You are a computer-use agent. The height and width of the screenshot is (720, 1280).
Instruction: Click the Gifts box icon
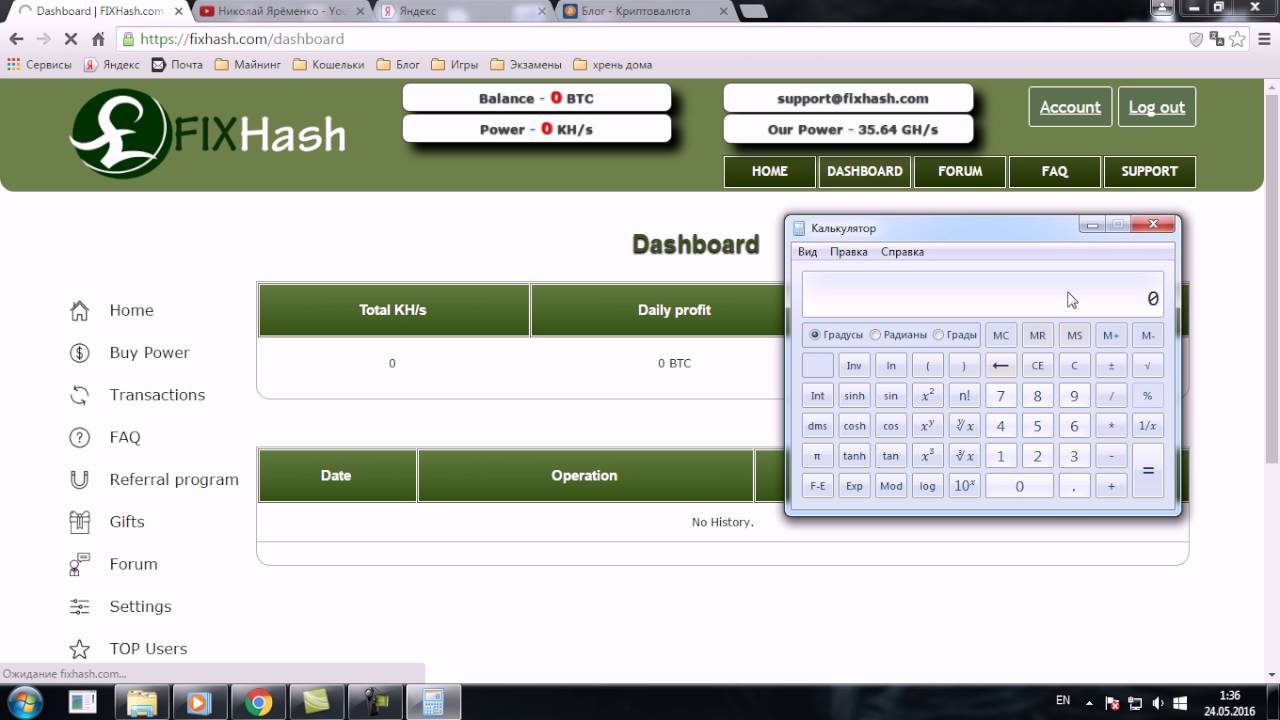point(80,521)
